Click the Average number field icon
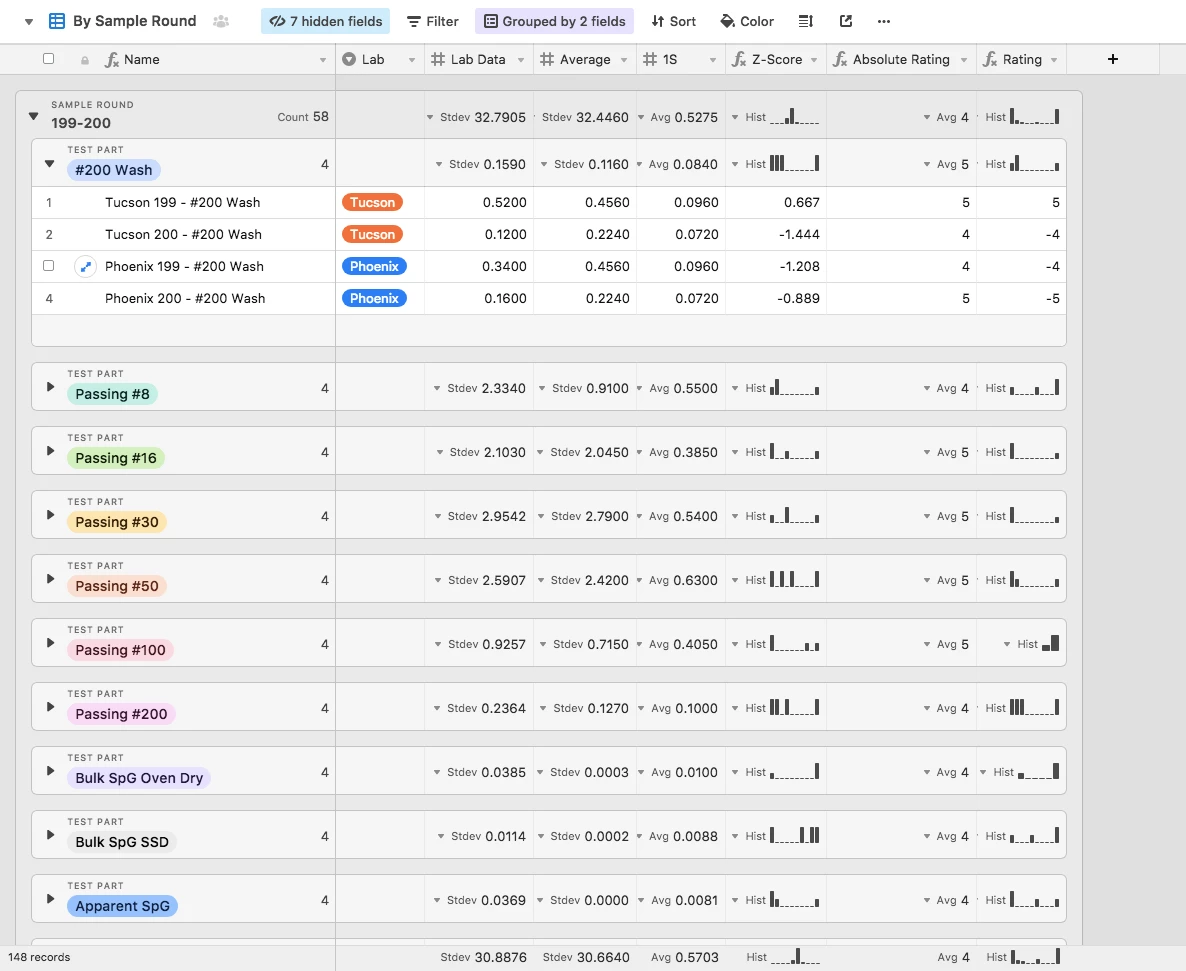Viewport: 1186px width, 971px height. pyautogui.click(x=547, y=59)
